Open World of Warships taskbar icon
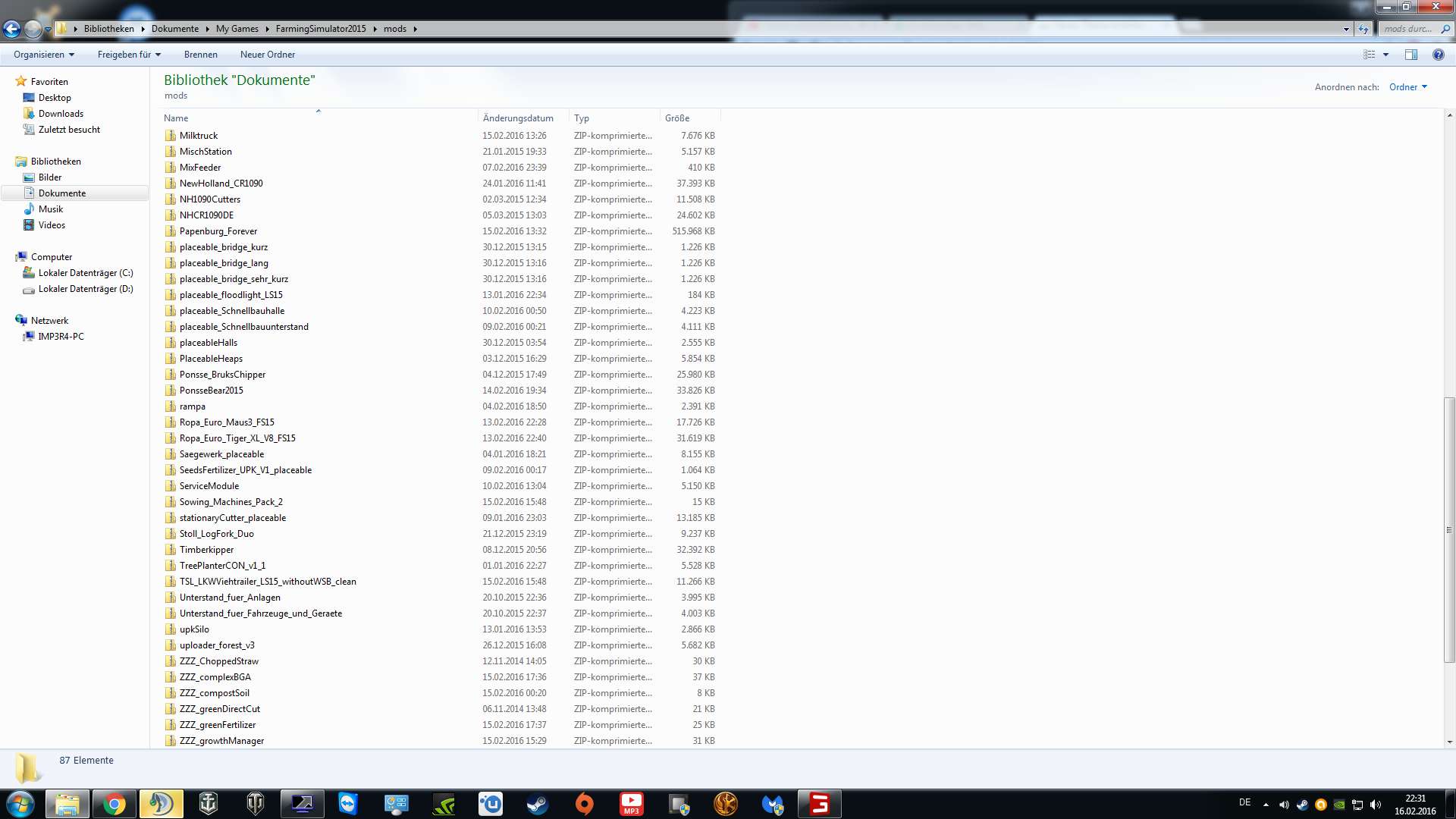The image size is (1456, 819). pos(208,804)
